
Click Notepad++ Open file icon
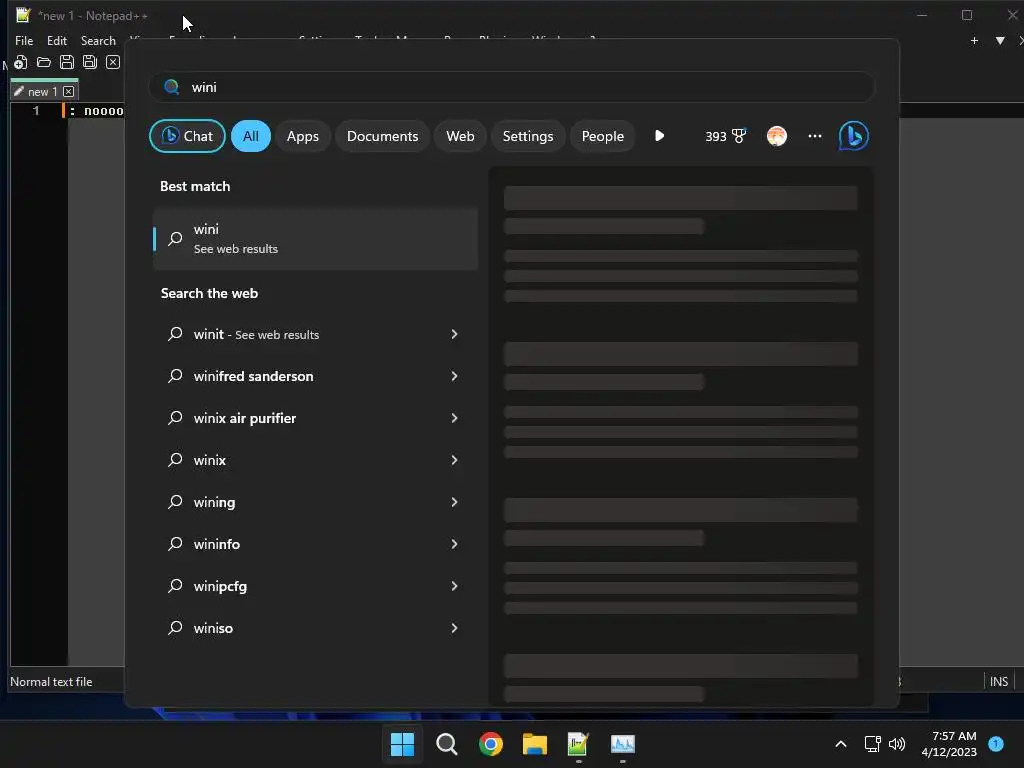tap(44, 62)
